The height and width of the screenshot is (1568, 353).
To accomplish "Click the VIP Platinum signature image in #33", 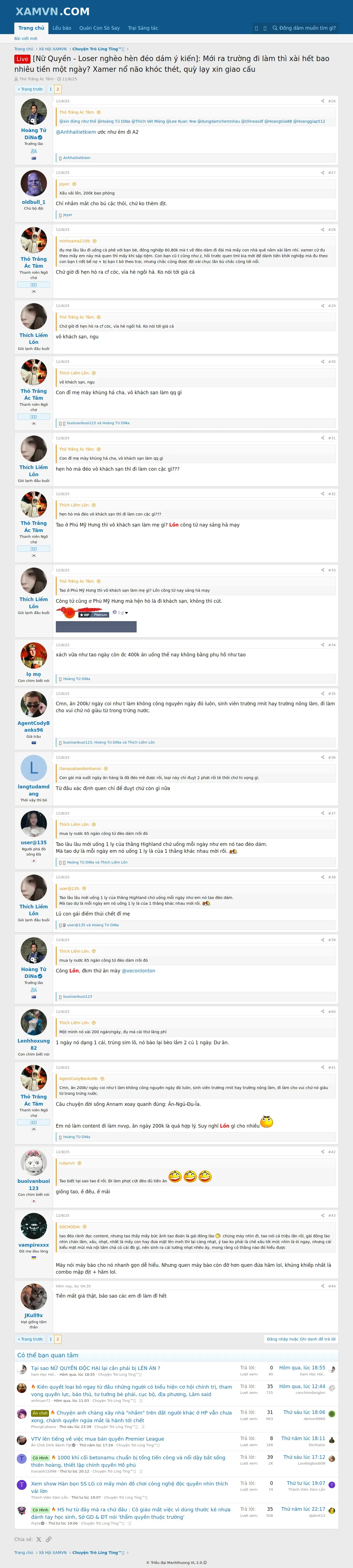I will [96, 620].
